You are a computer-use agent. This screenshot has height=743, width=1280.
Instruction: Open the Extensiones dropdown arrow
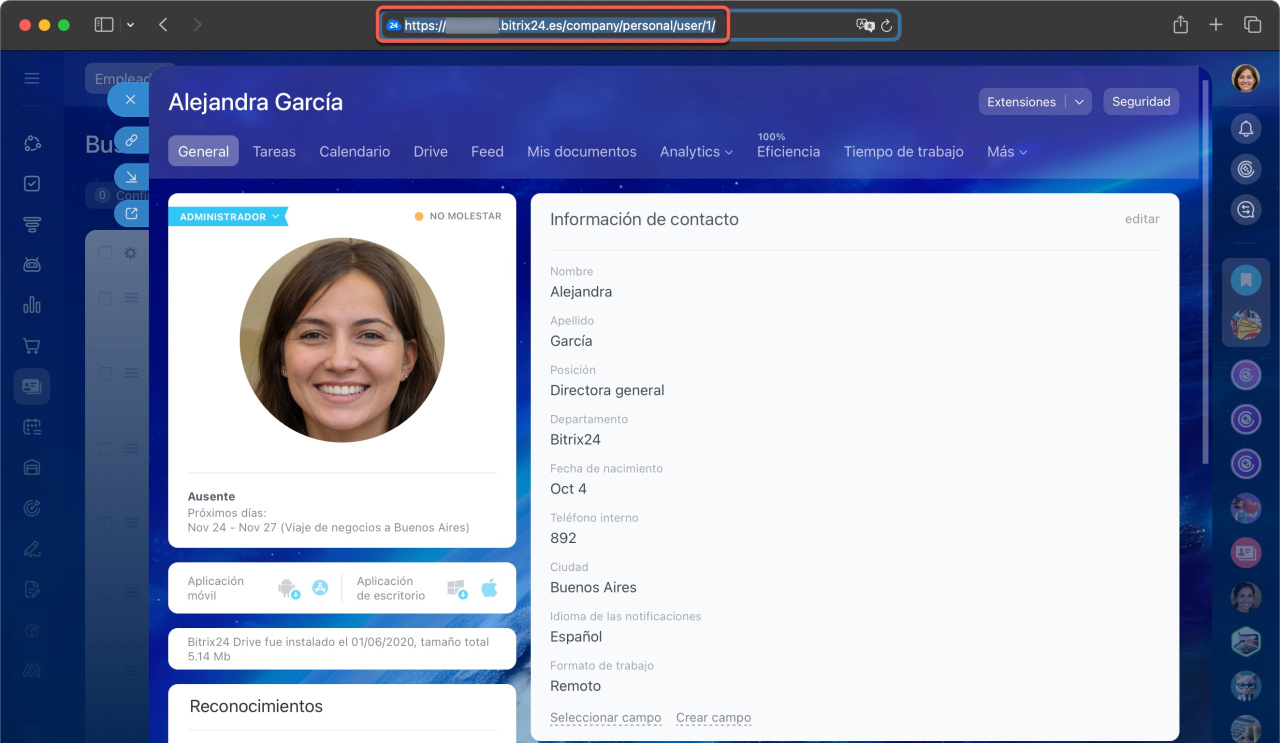[1078, 102]
